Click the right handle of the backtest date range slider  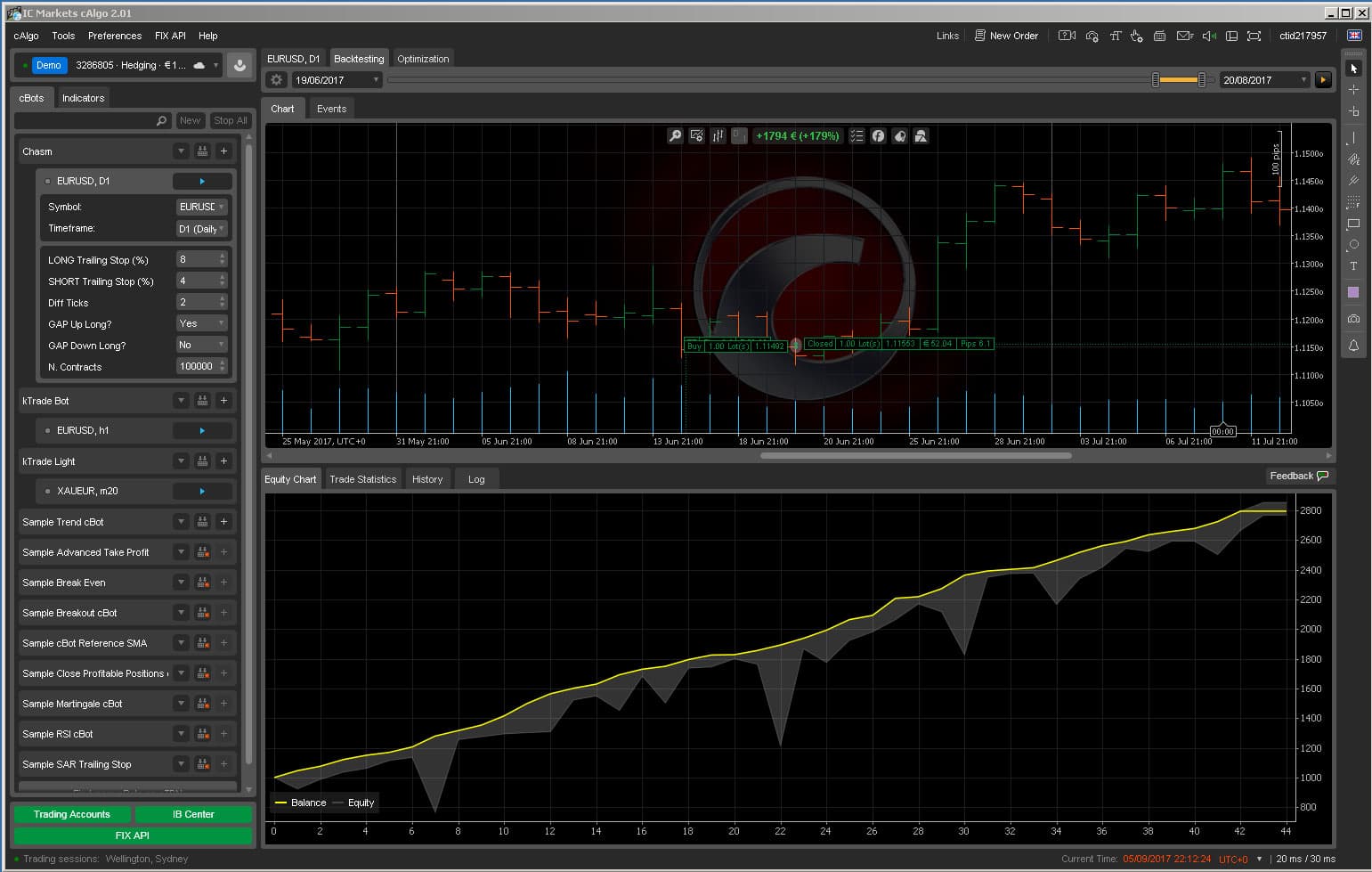1202,80
